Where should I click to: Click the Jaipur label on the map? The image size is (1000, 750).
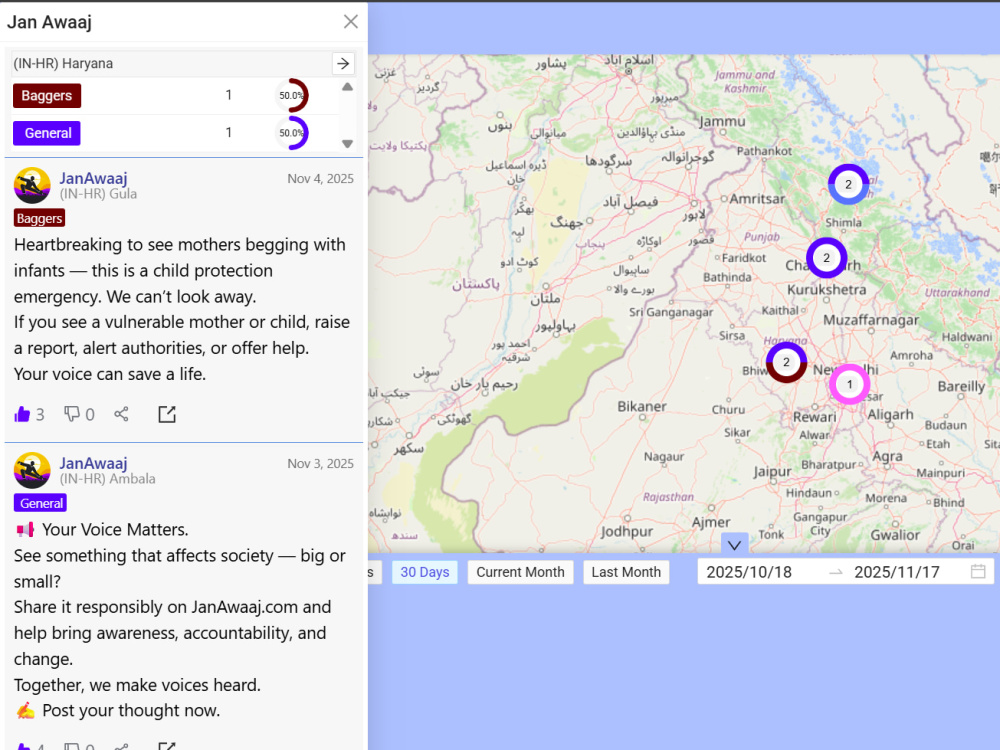point(772,472)
